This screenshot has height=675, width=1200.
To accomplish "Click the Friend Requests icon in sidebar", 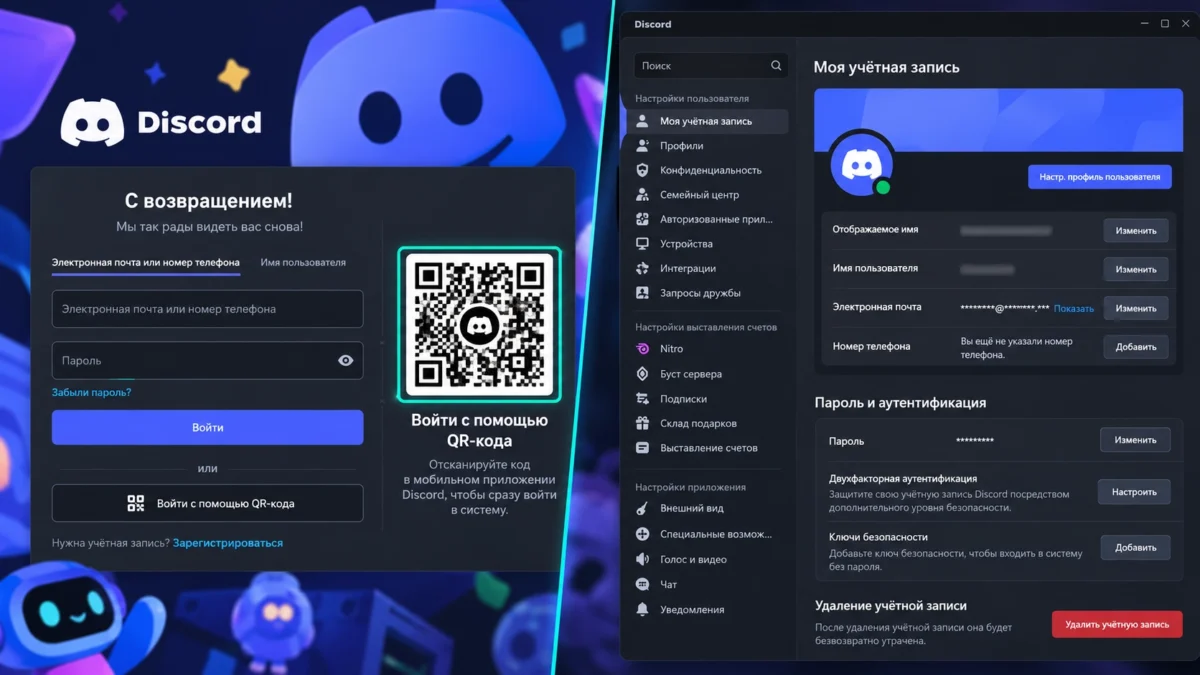I will 642,293.
